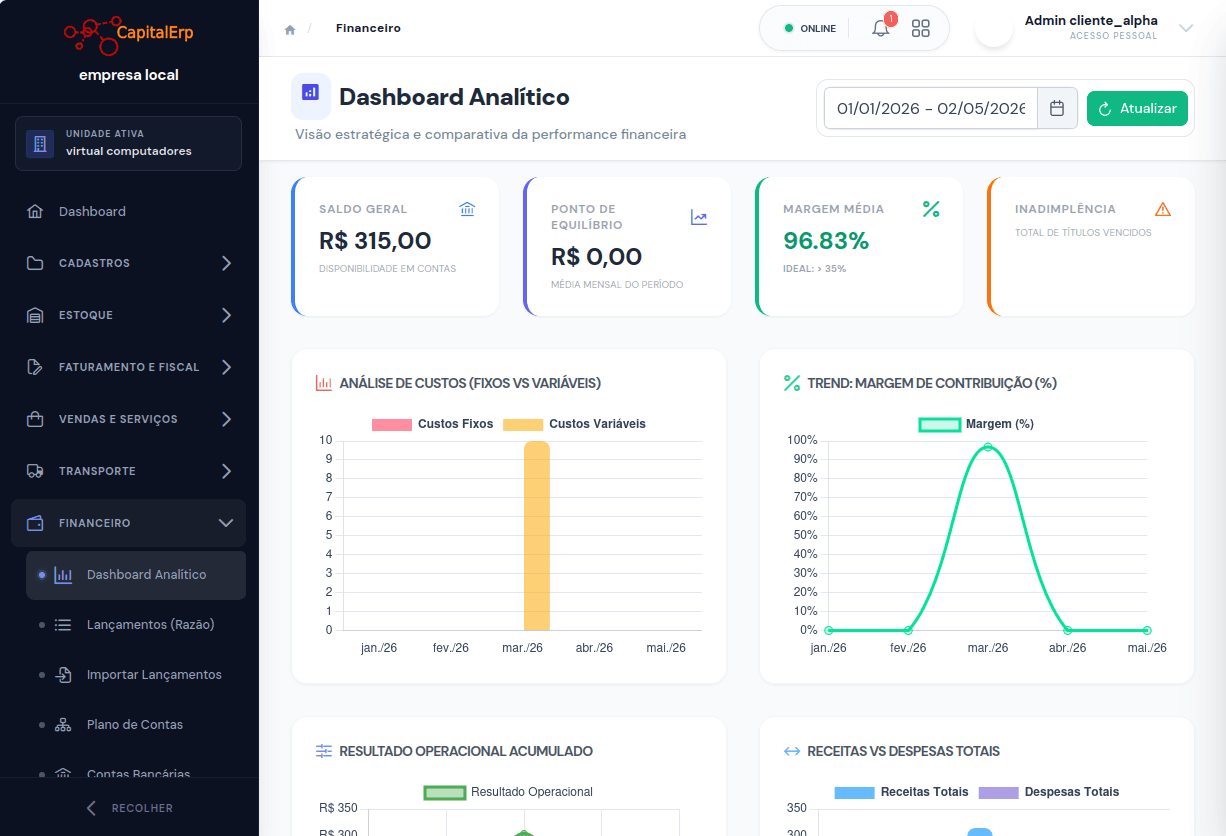Expand the Transporte menu chevron
The image size is (1226, 836).
(x=226, y=471)
